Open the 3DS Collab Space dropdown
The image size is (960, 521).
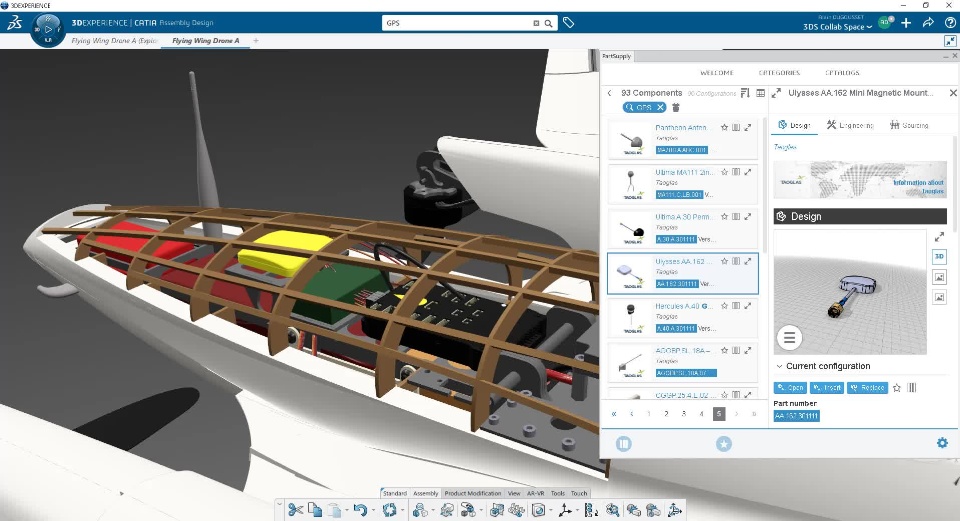(838, 27)
